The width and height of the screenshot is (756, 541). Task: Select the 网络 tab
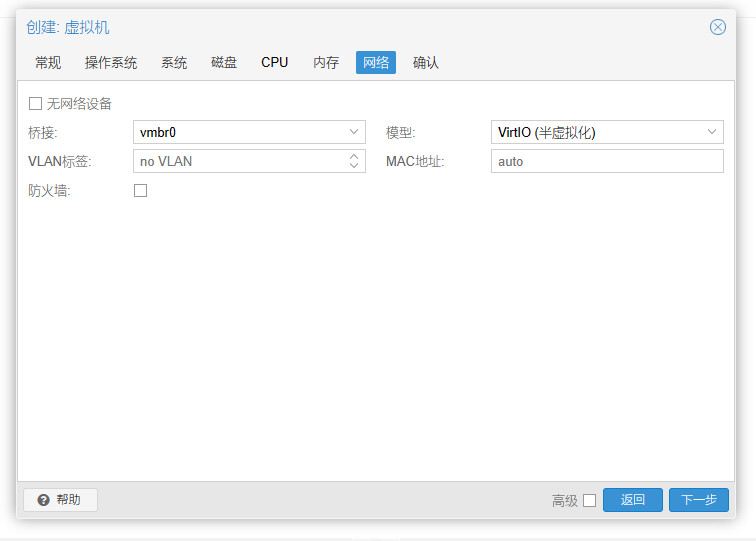pyautogui.click(x=376, y=62)
